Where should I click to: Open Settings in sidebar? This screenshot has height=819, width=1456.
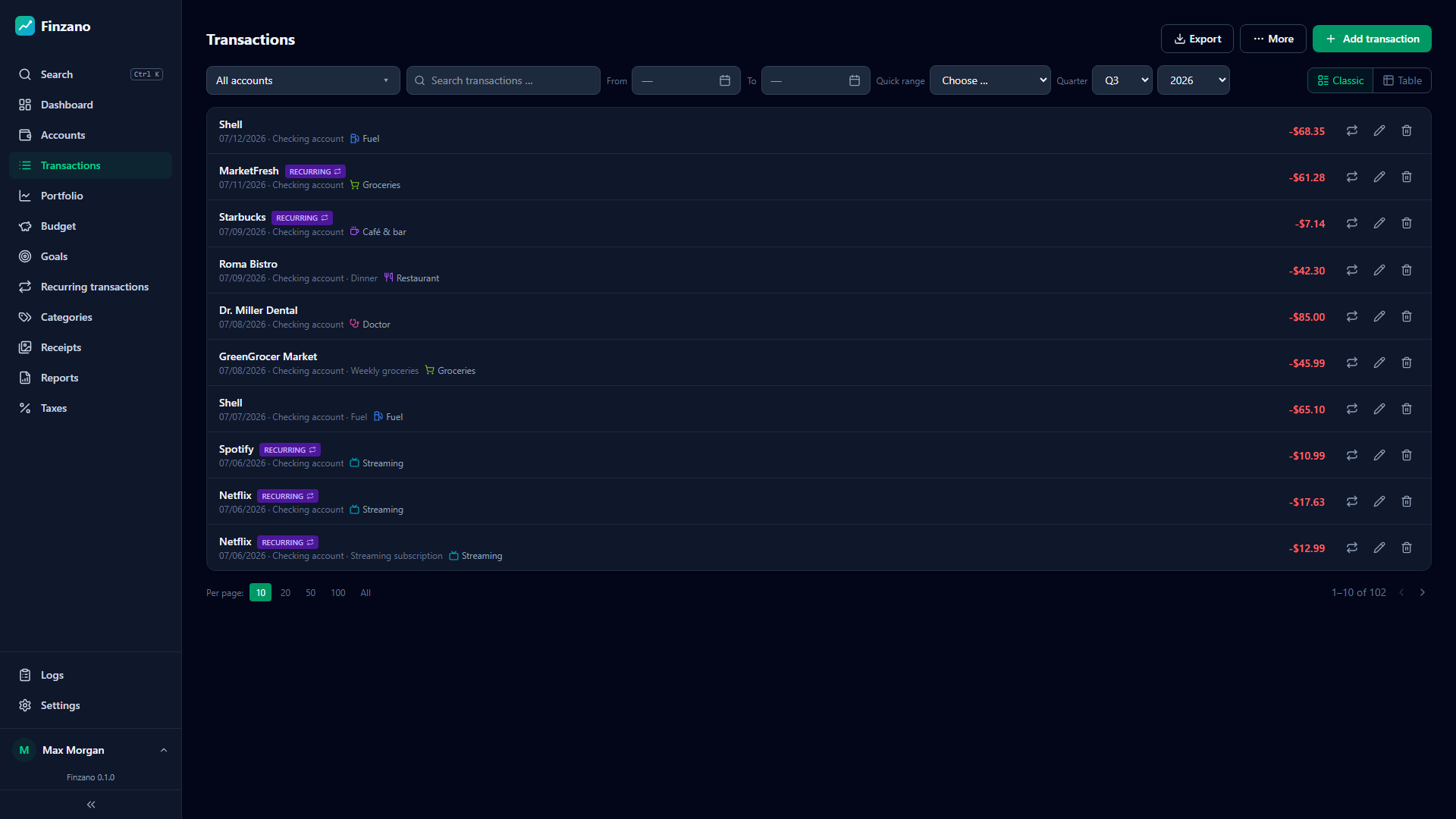[91, 705]
